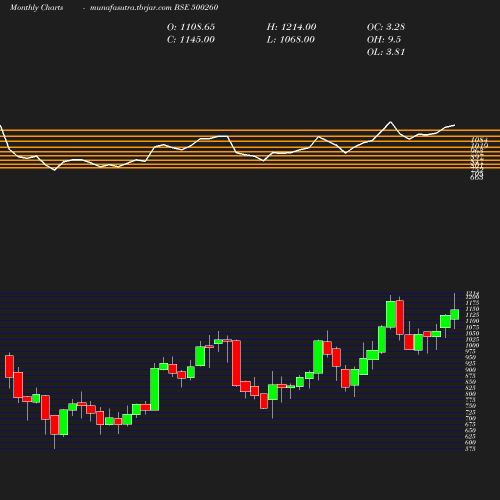Click the '1000' price axis label

[x=472, y=345]
